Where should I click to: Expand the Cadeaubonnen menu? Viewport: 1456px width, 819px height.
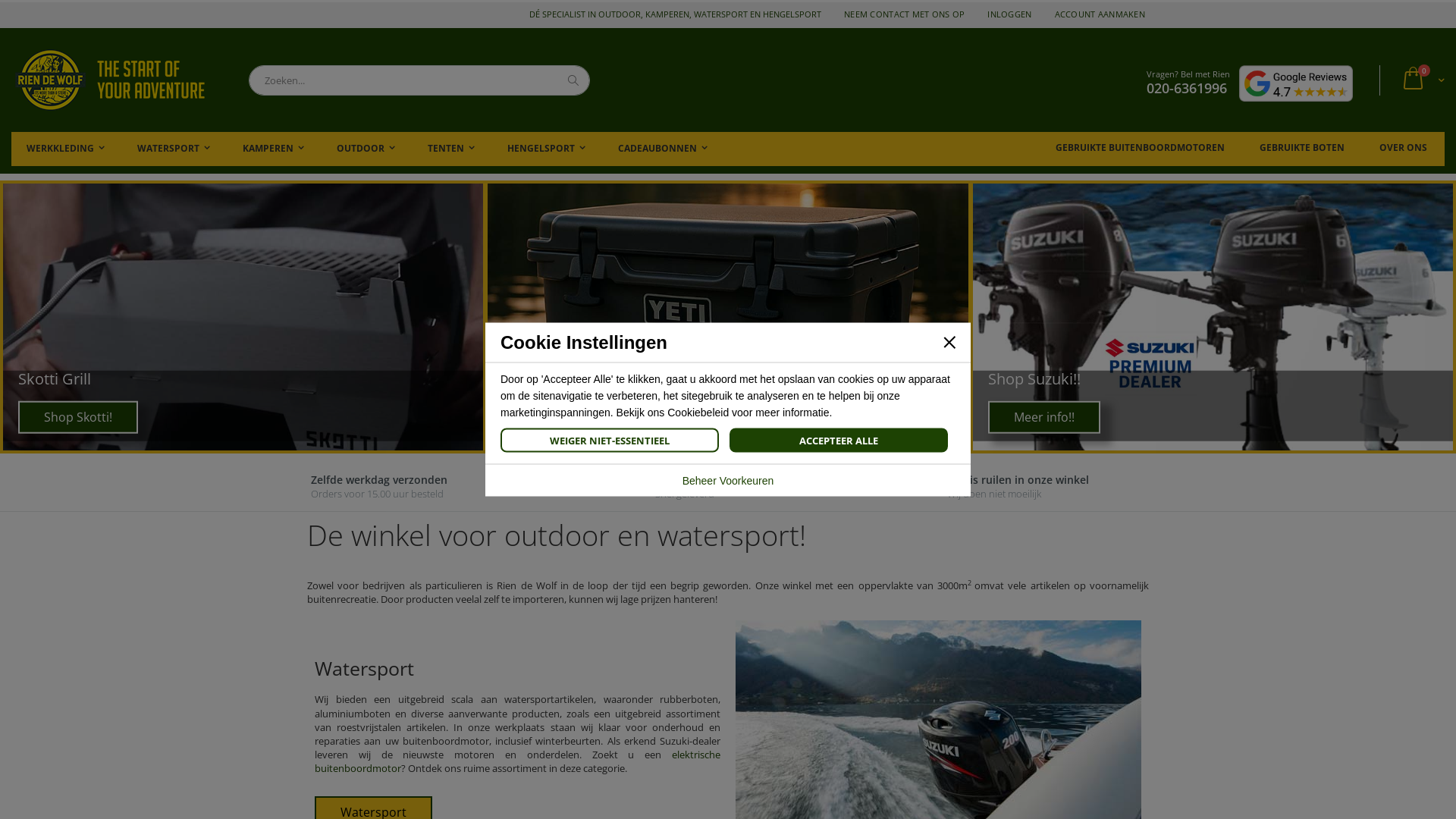(662, 149)
